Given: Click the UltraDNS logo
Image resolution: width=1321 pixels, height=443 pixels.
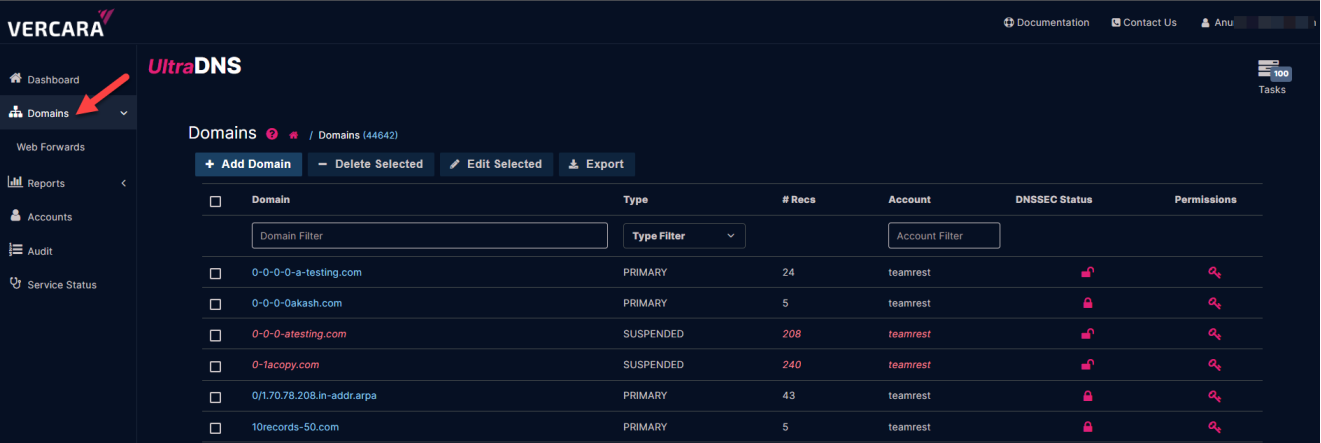Looking at the screenshot, I should click(194, 67).
